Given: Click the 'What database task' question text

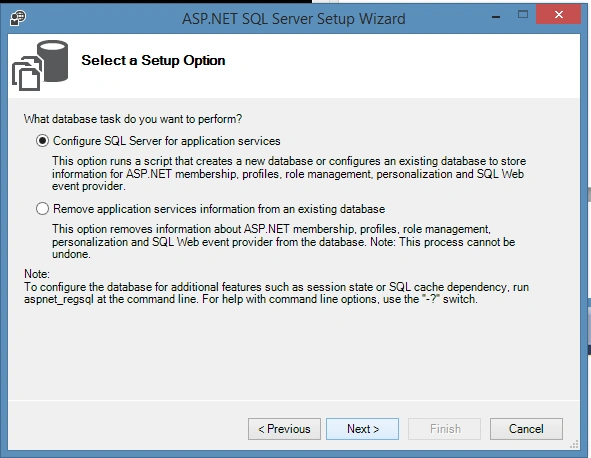Looking at the screenshot, I should (x=133, y=119).
